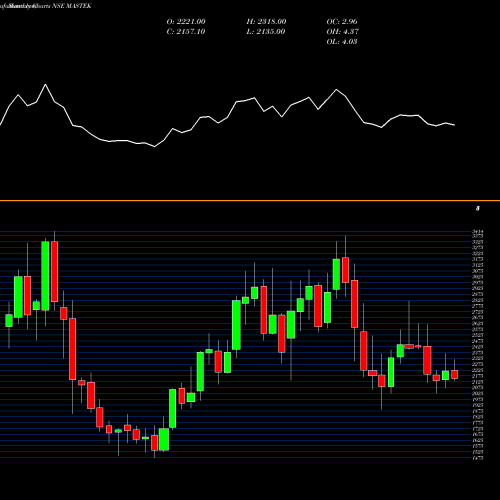
Task: Click the high price value H: 2318.00
Action: coord(266,22)
